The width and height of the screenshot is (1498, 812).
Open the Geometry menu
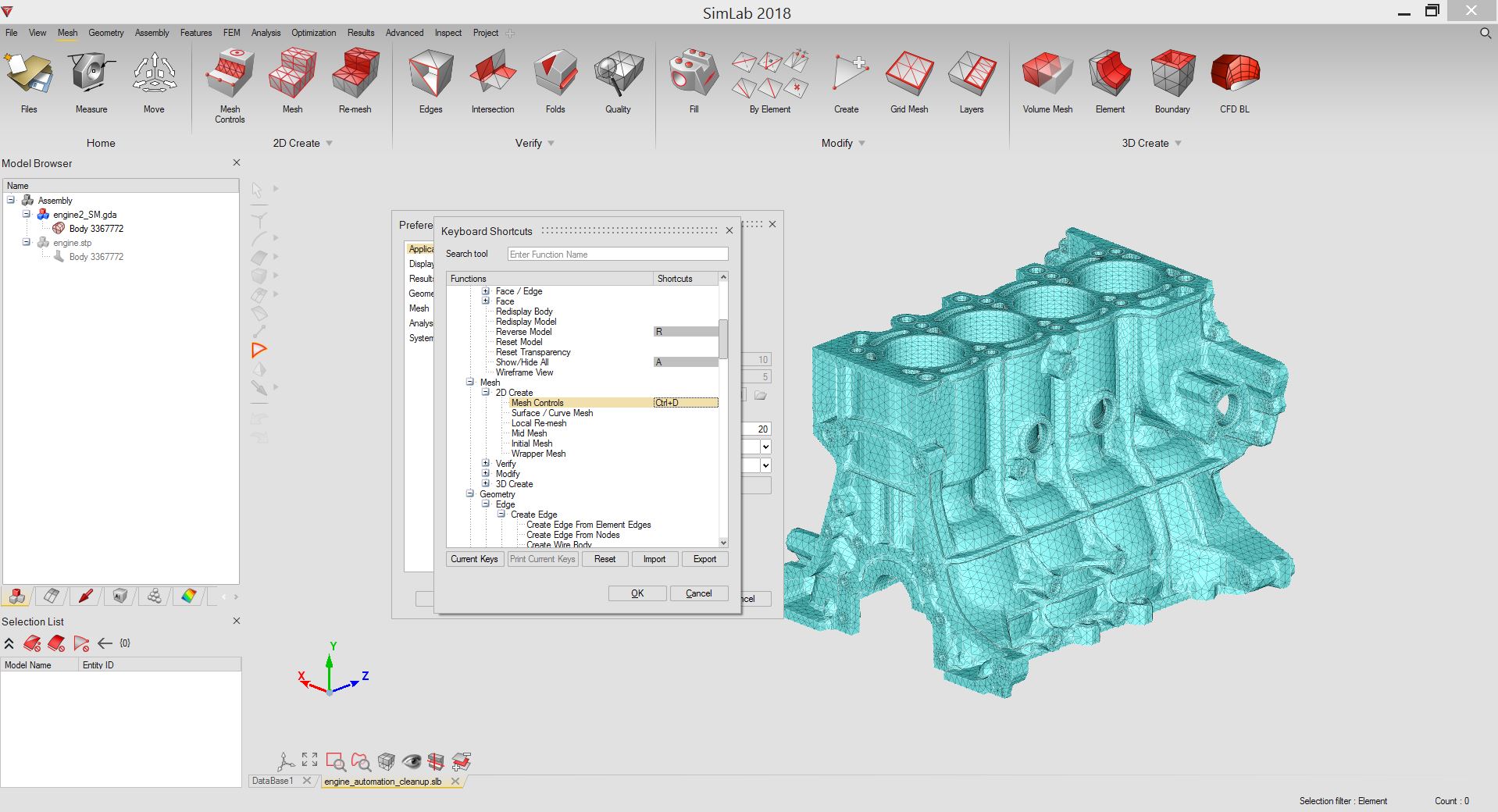pos(106,33)
